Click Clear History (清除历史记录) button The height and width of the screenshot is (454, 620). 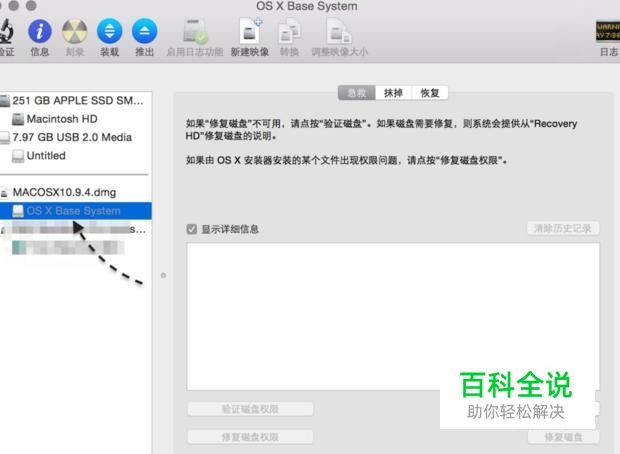[563, 228]
